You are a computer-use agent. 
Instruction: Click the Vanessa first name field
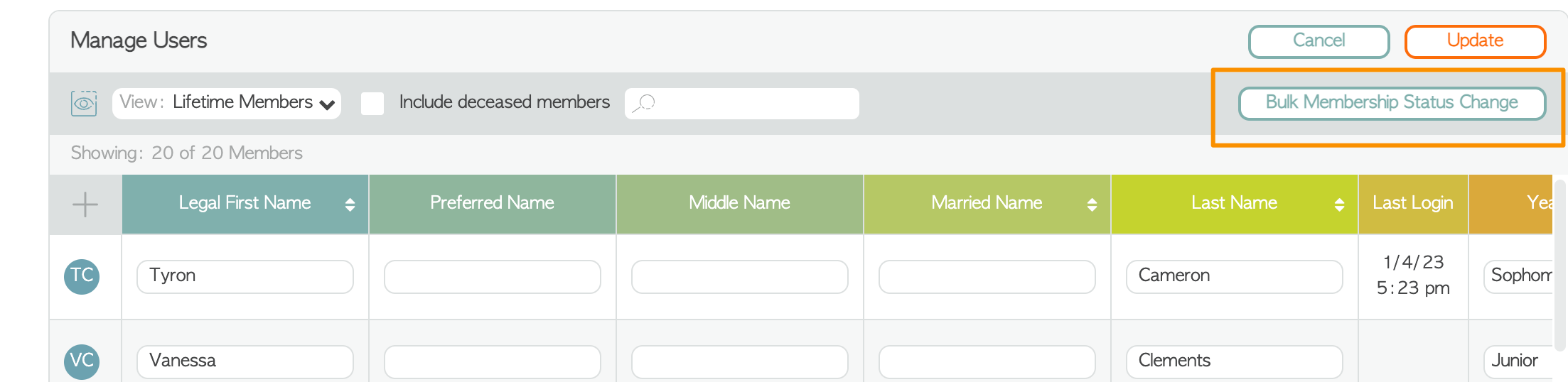pyautogui.click(x=245, y=361)
